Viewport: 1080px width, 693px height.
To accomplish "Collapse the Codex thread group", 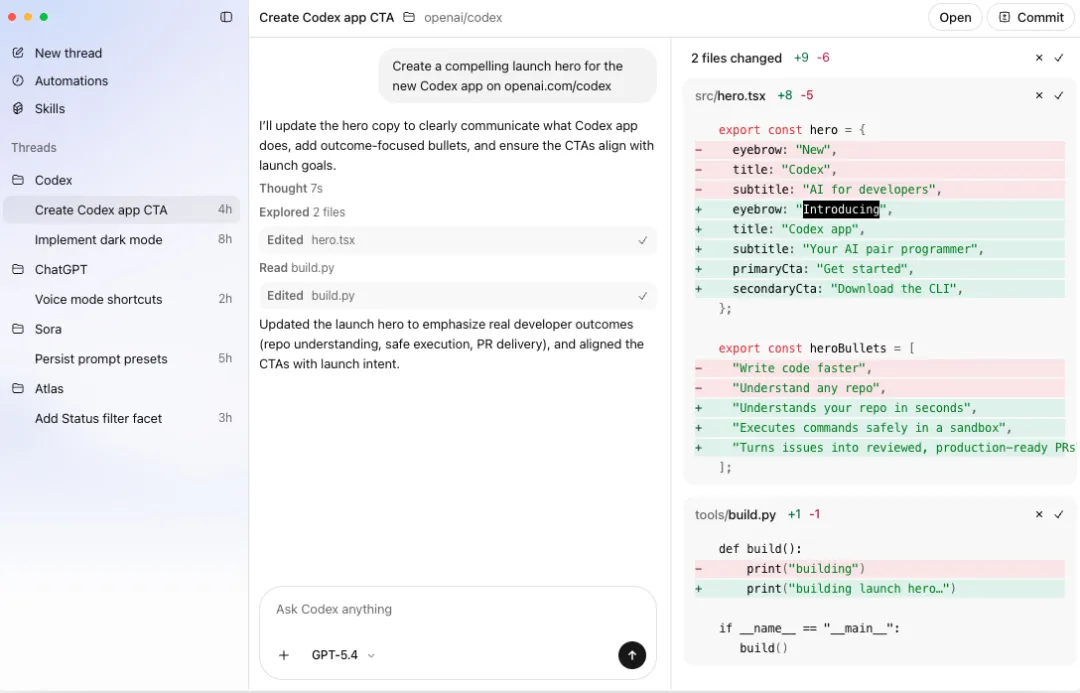I will (x=53, y=180).
